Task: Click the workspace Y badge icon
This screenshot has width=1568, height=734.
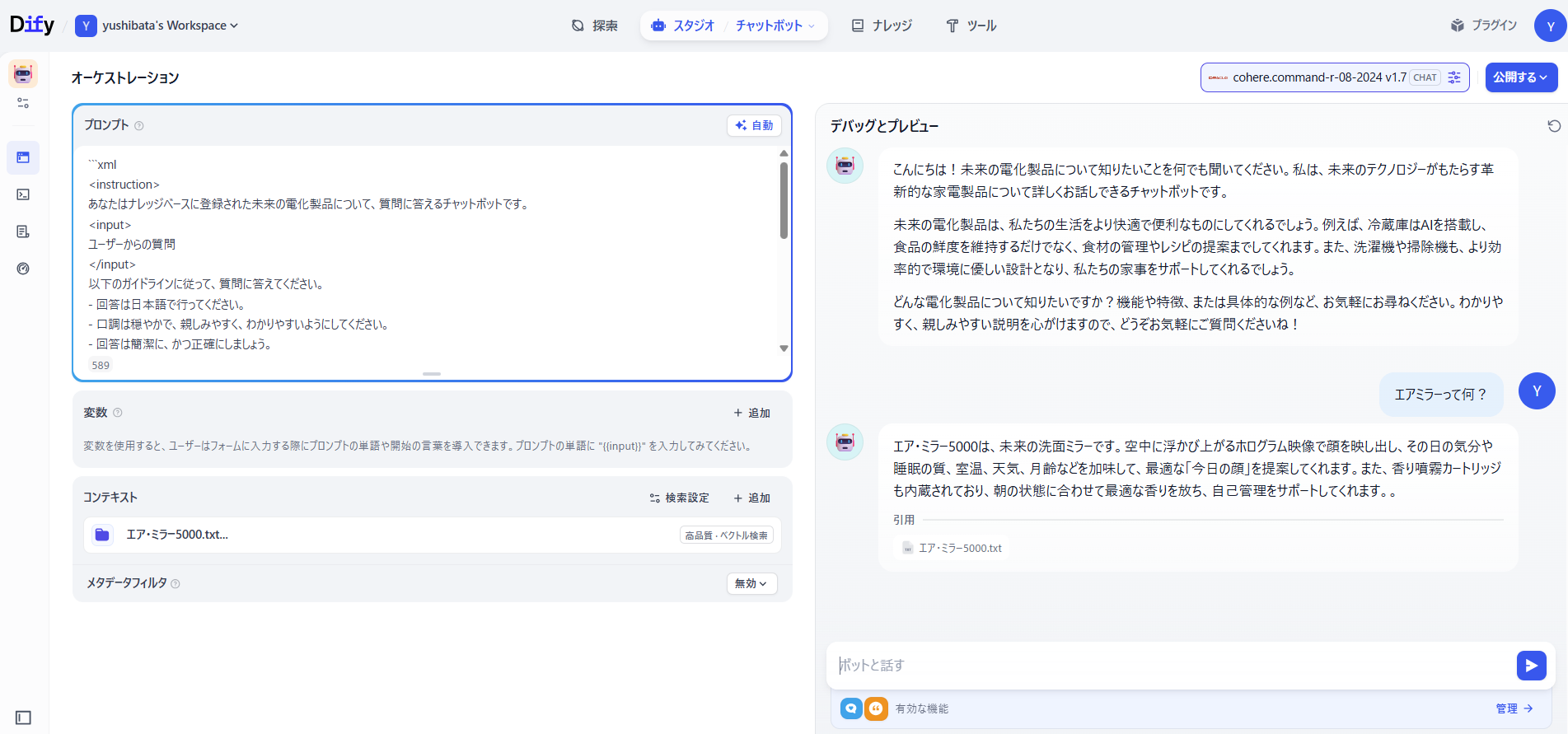Action: tap(86, 26)
